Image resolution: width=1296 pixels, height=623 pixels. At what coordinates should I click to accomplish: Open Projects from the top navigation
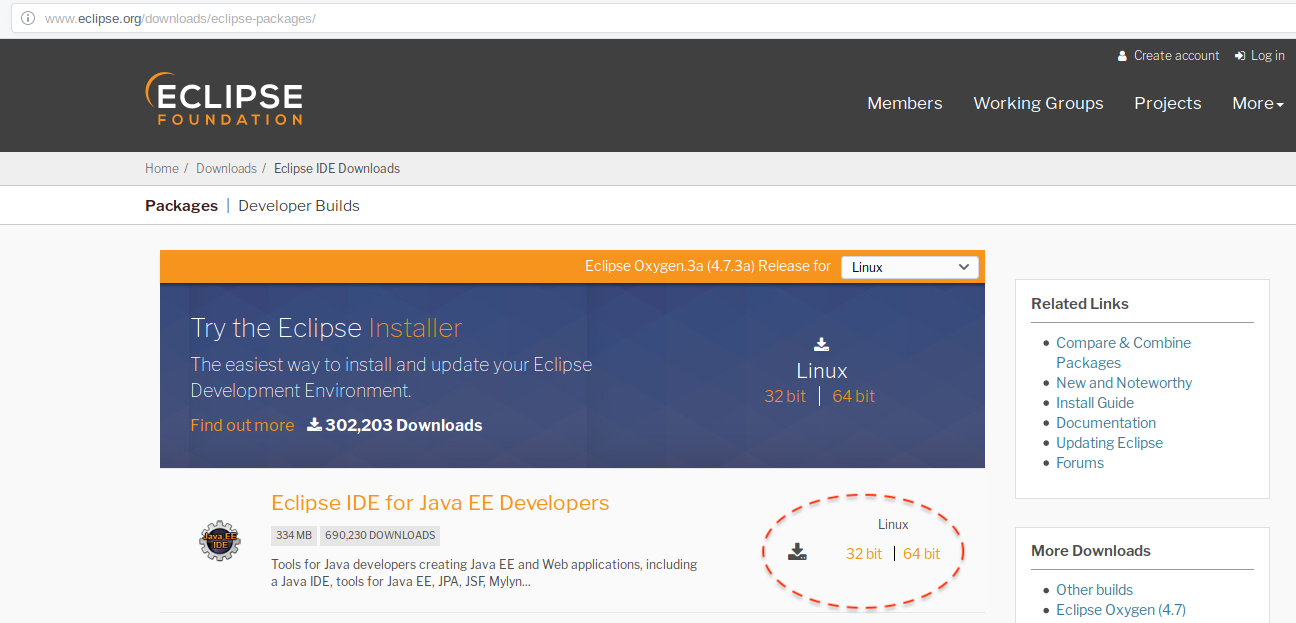(1168, 103)
